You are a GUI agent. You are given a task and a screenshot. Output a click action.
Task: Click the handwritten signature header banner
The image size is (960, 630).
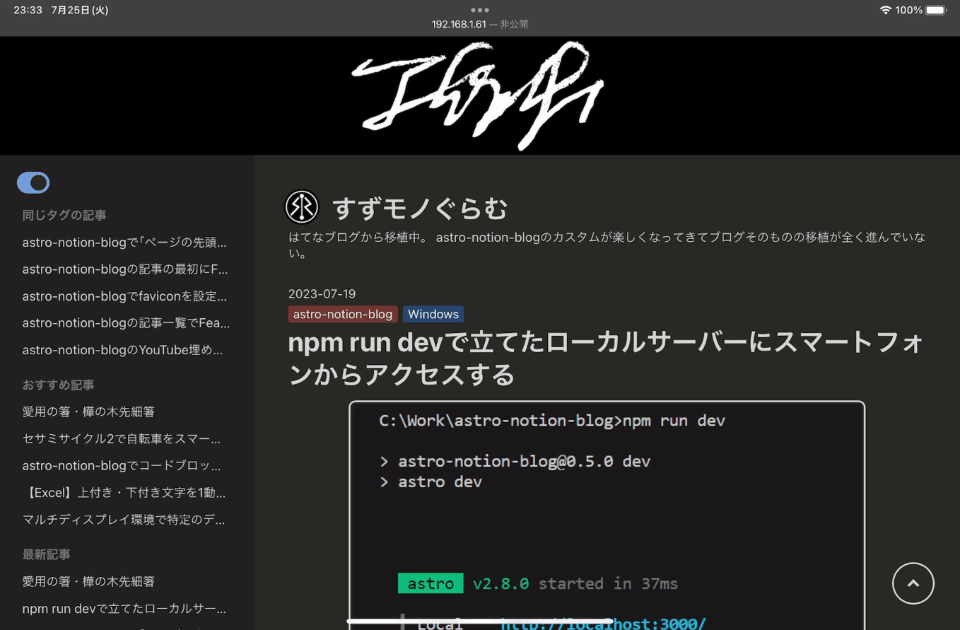tap(478, 95)
